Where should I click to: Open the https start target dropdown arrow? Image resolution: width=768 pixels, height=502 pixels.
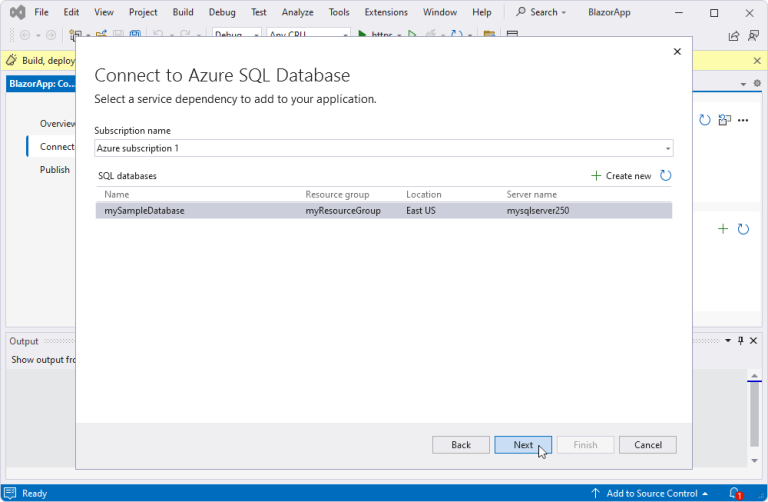tap(399, 35)
